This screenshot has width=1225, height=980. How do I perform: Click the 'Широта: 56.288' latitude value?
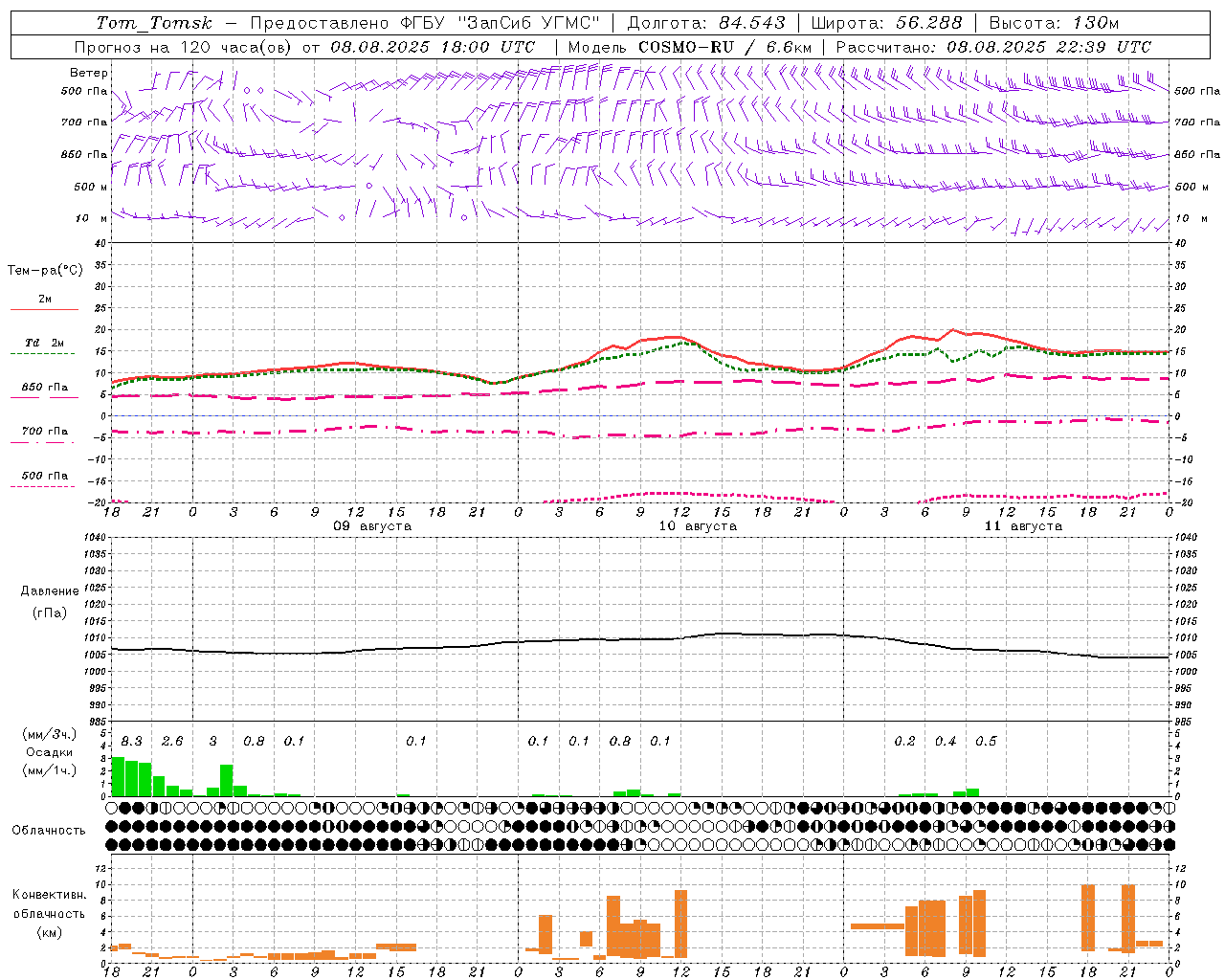point(886,23)
